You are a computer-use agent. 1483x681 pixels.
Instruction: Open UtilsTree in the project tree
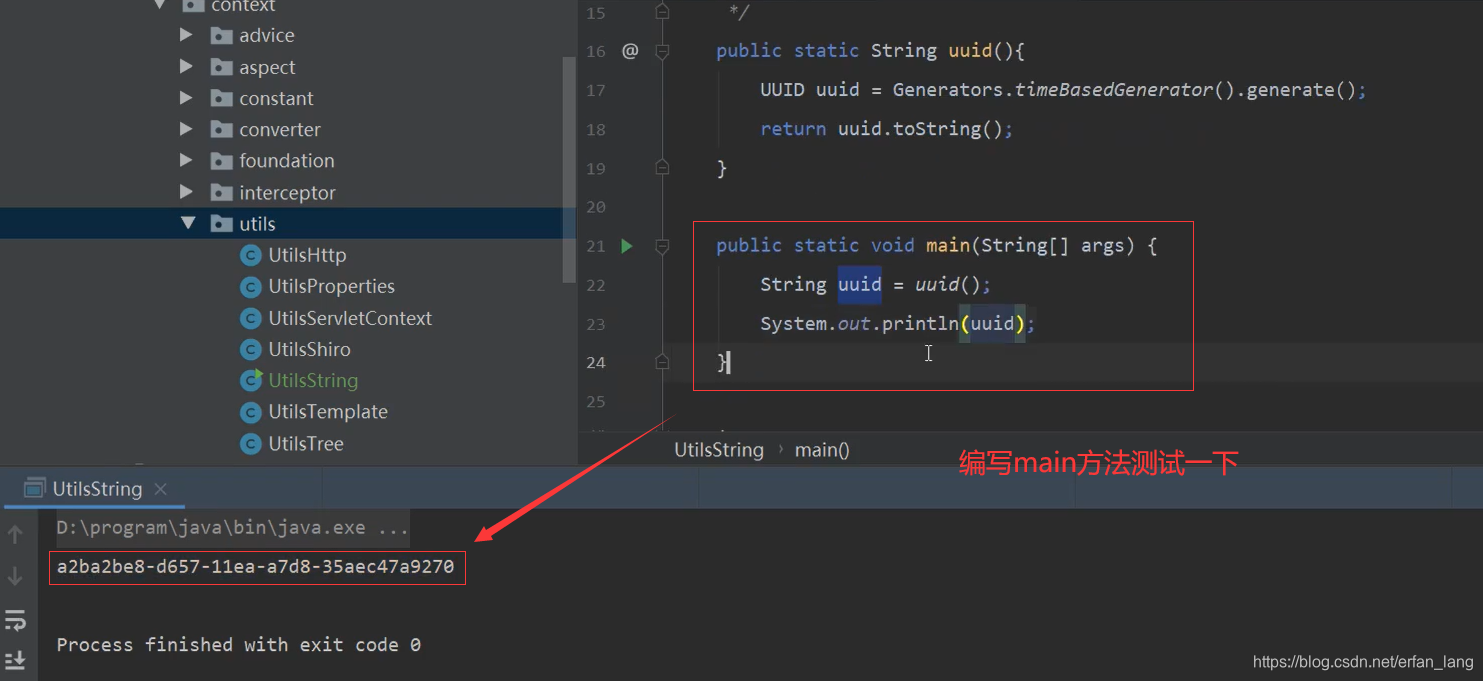306,443
